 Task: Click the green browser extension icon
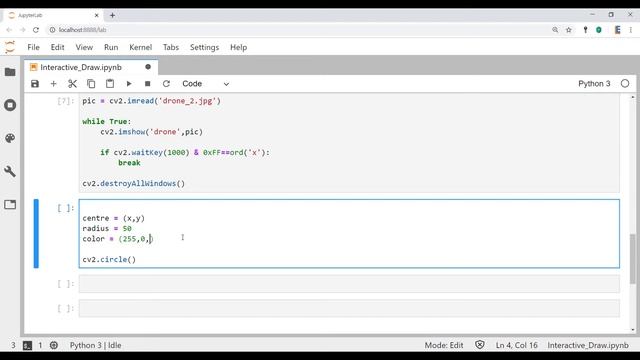599,30
